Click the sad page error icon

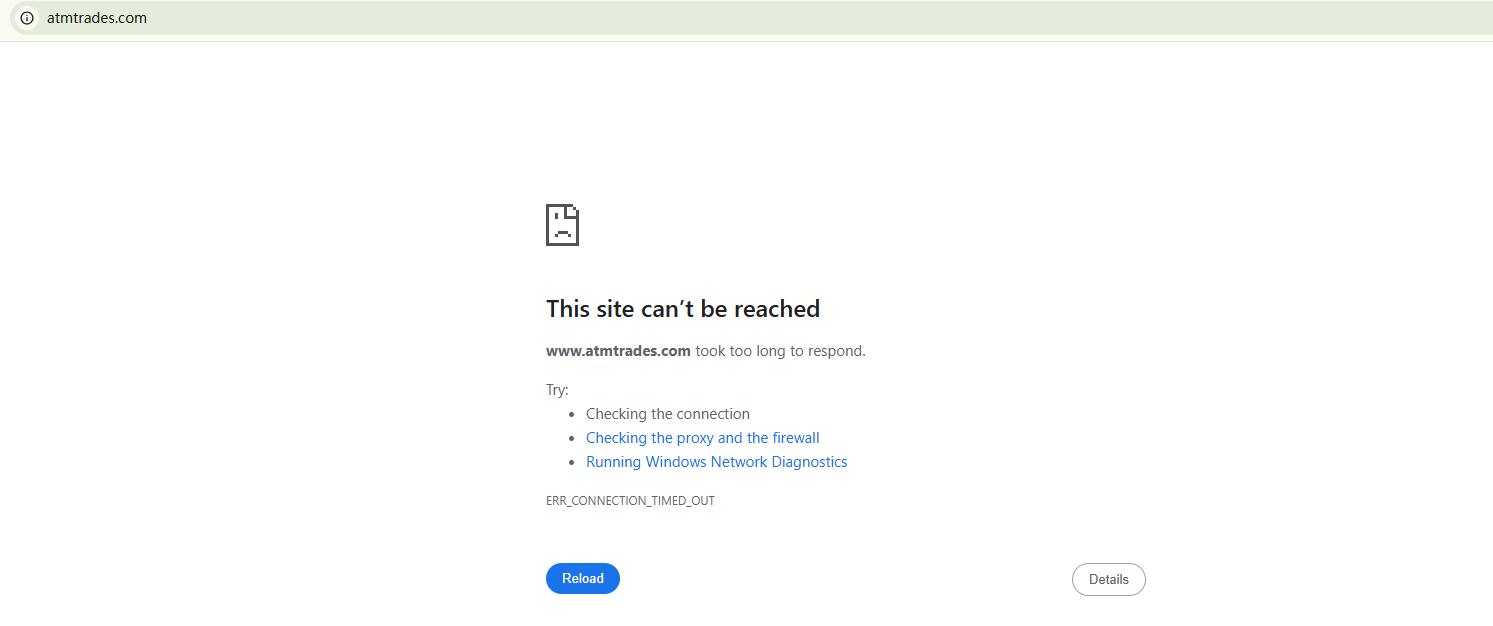point(563,225)
